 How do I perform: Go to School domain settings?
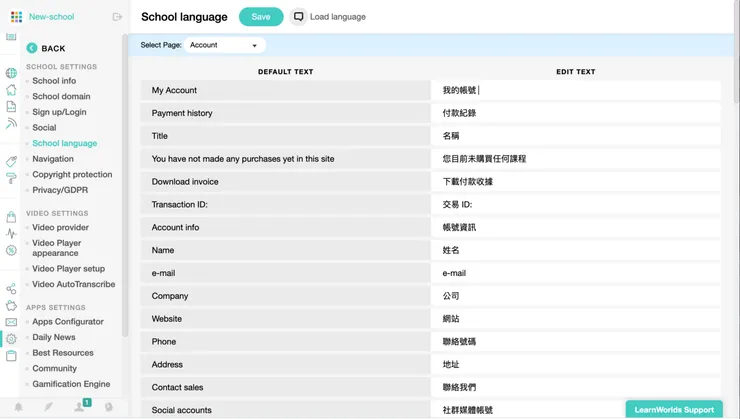point(61,96)
